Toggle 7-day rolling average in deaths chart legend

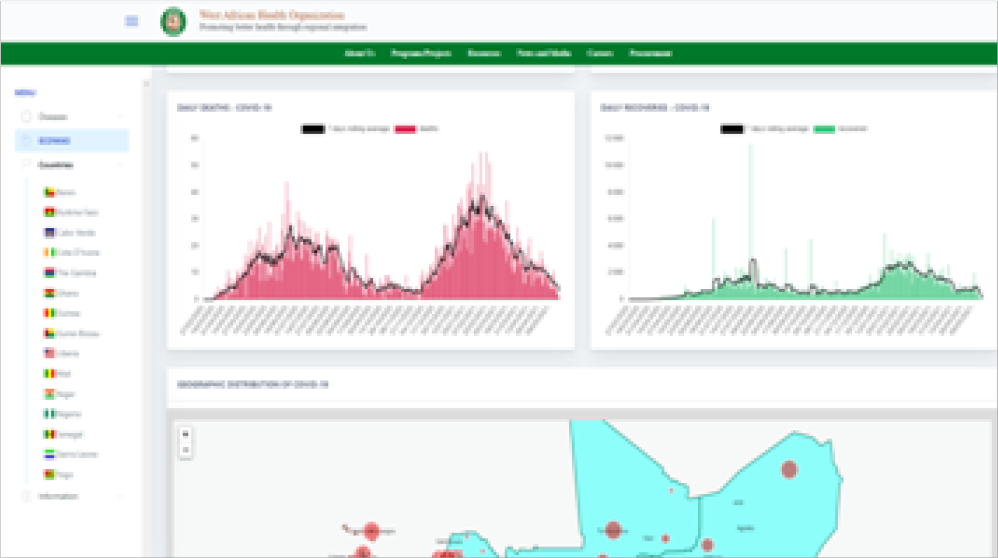312,129
